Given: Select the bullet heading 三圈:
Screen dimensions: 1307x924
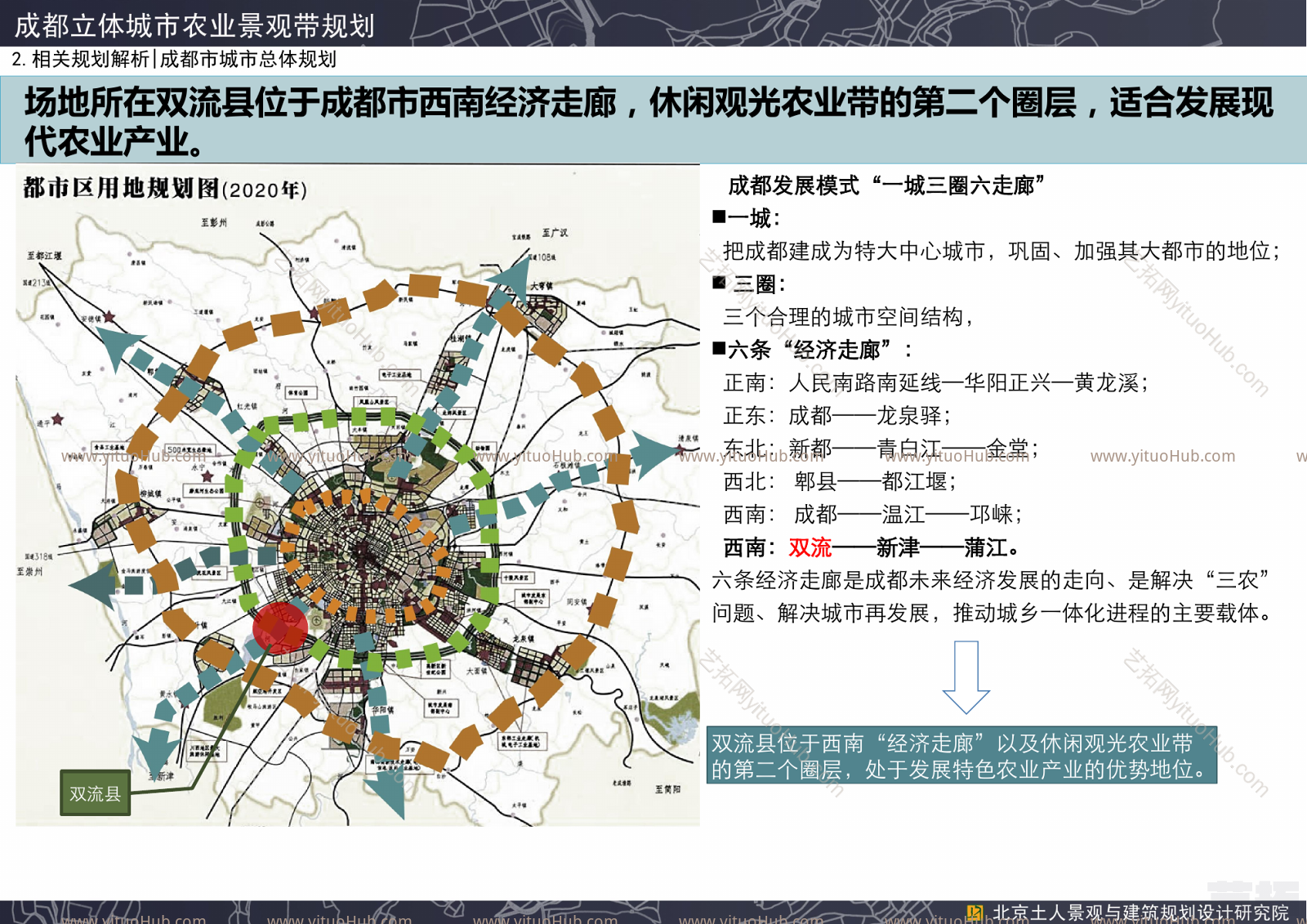Looking at the screenshot, I should pos(749,284).
